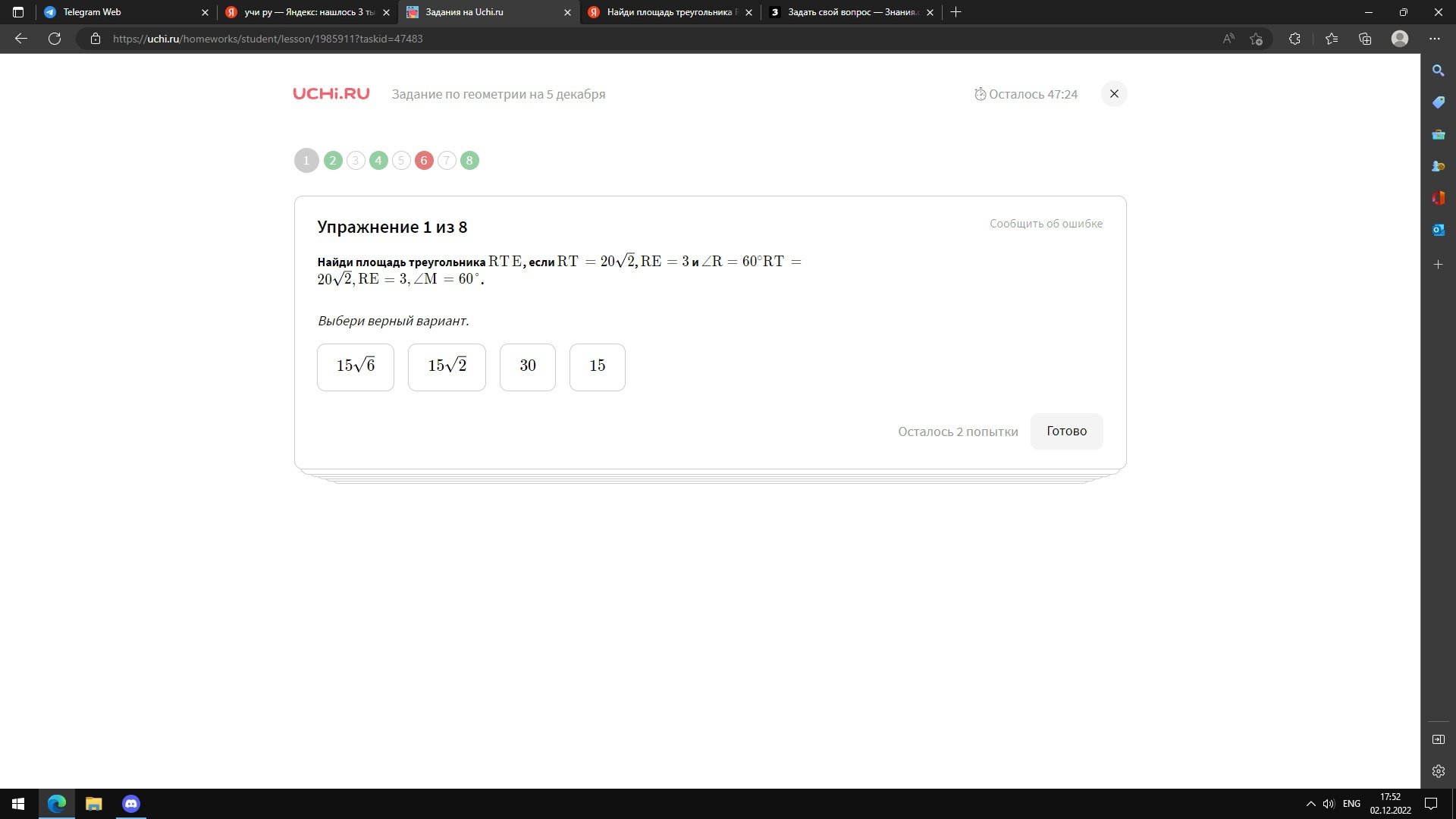The width and height of the screenshot is (1456, 819).
Task: Go to exercise number 6 circle
Action: pos(424,161)
